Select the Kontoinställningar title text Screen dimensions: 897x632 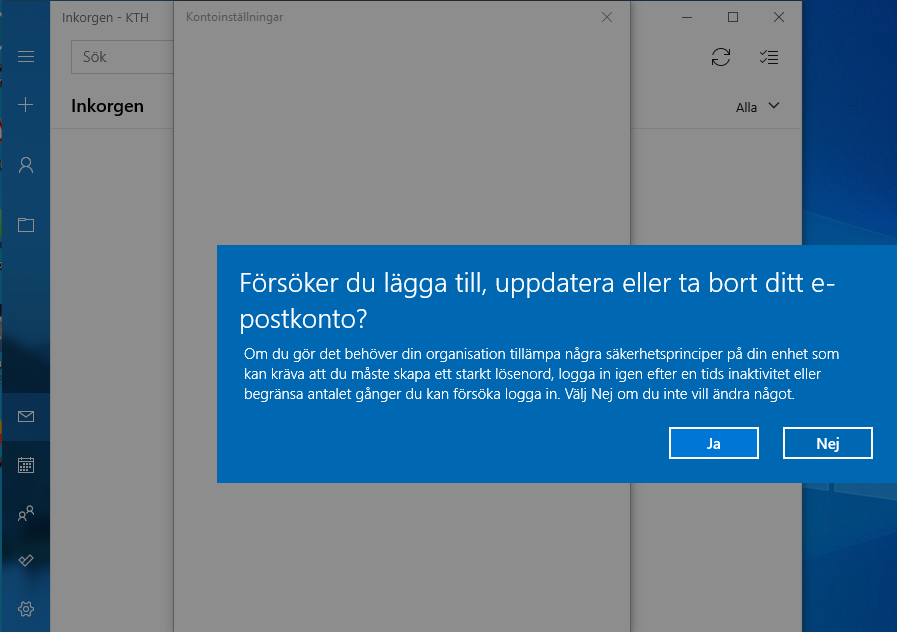(x=235, y=17)
